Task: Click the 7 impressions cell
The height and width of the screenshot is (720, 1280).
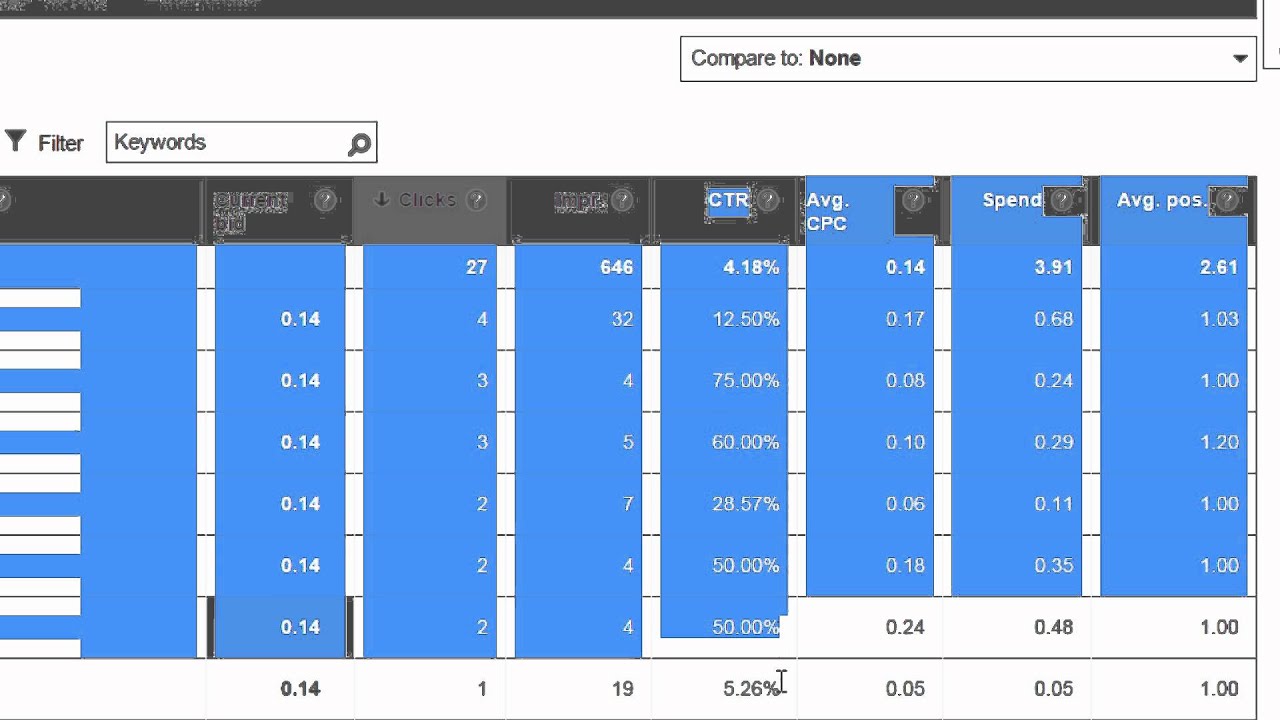Action: (x=628, y=504)
